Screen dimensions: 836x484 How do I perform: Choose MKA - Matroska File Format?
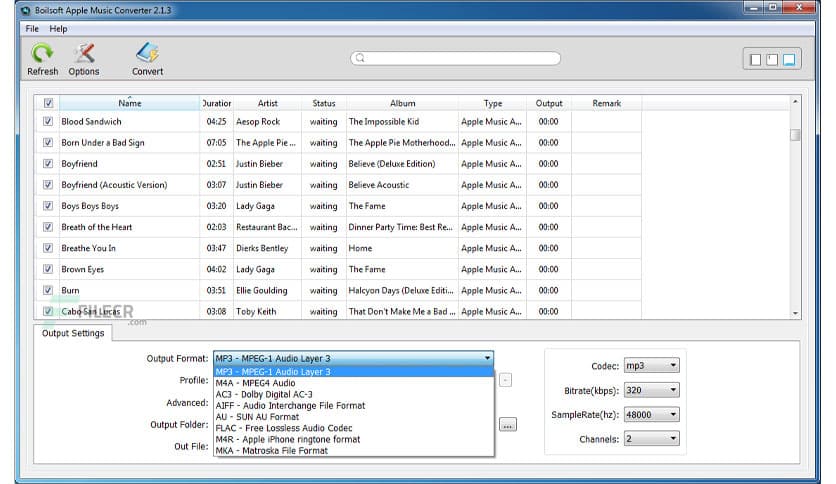353,450
